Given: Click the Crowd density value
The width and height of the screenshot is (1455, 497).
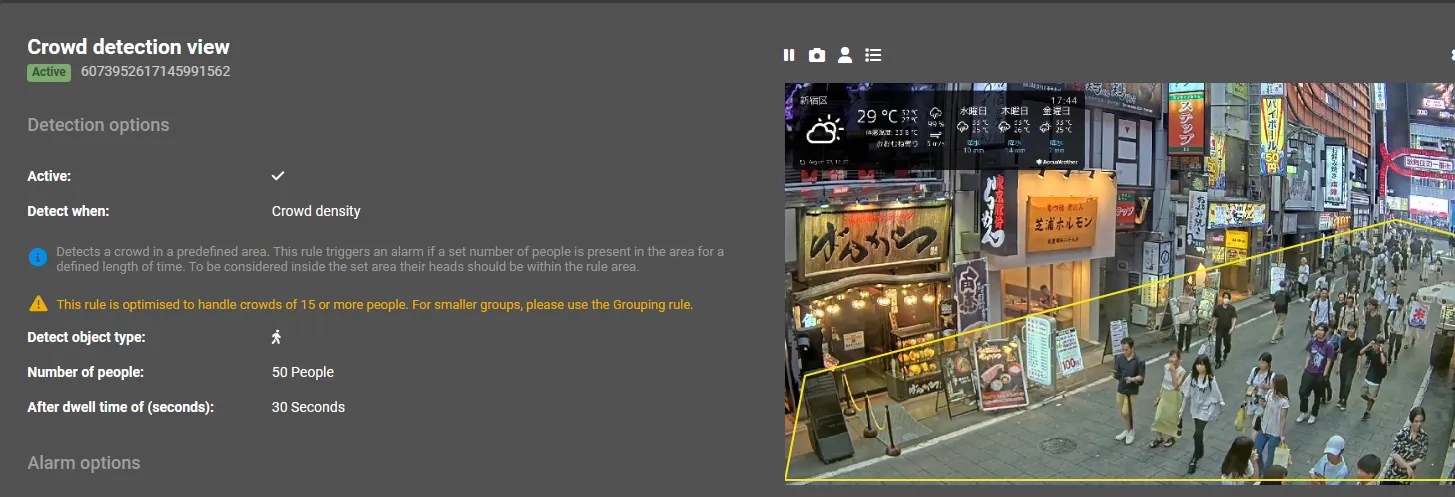Looking at the screenshot, I should (x=316, y=211).
